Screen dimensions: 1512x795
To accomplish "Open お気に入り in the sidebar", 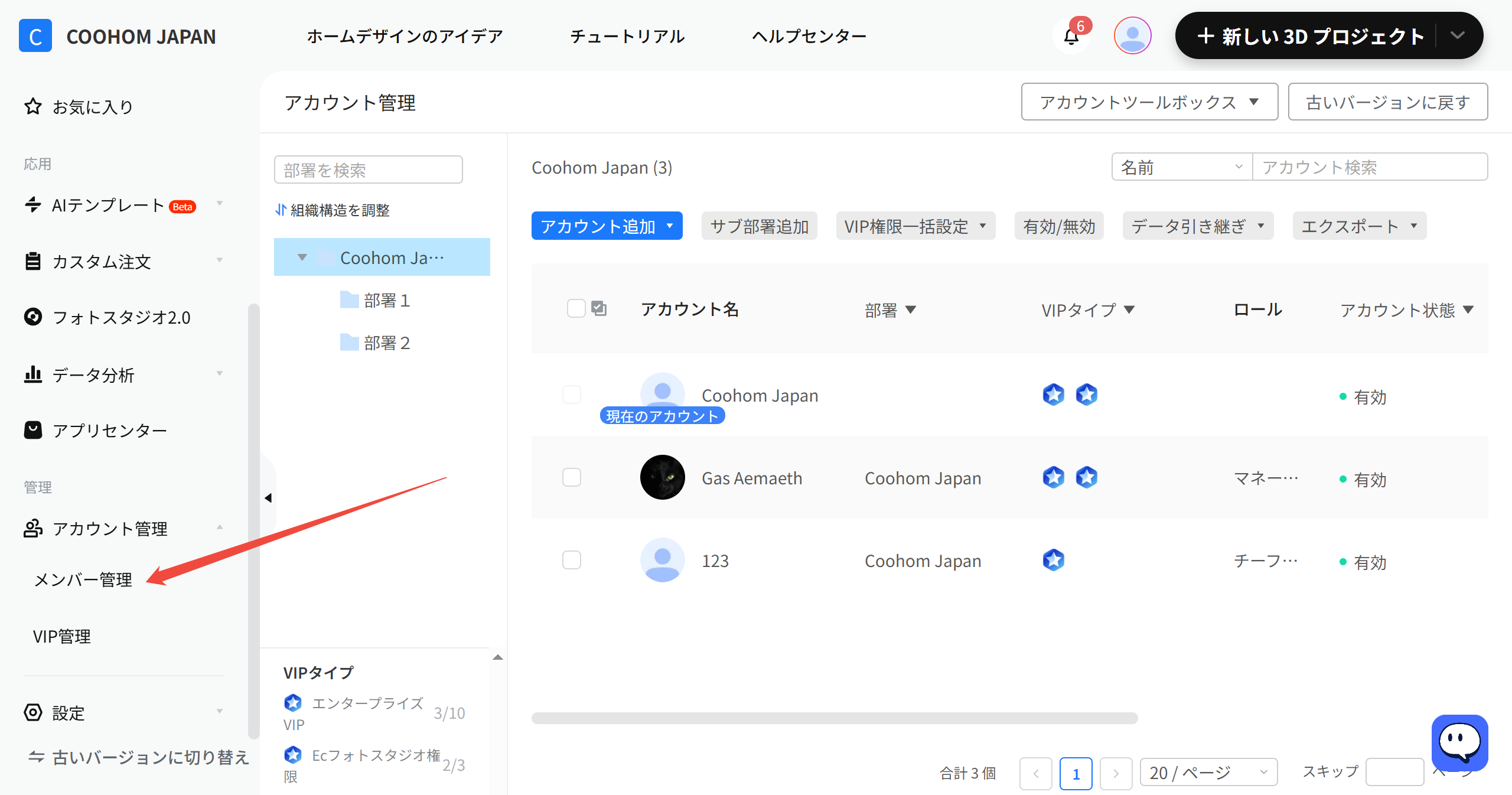I will [92, 107].
